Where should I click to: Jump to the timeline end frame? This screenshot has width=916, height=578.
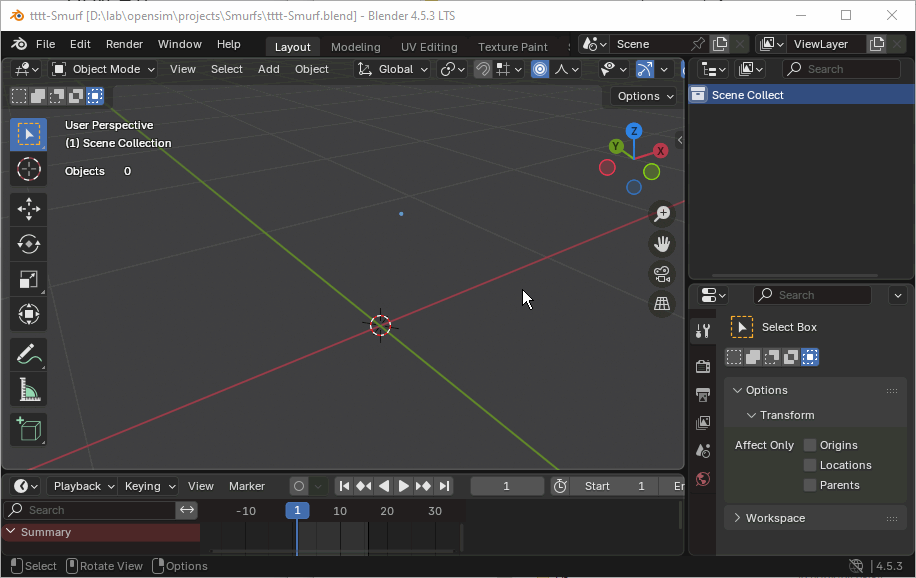pyautogui.click(x=444, y=486)
